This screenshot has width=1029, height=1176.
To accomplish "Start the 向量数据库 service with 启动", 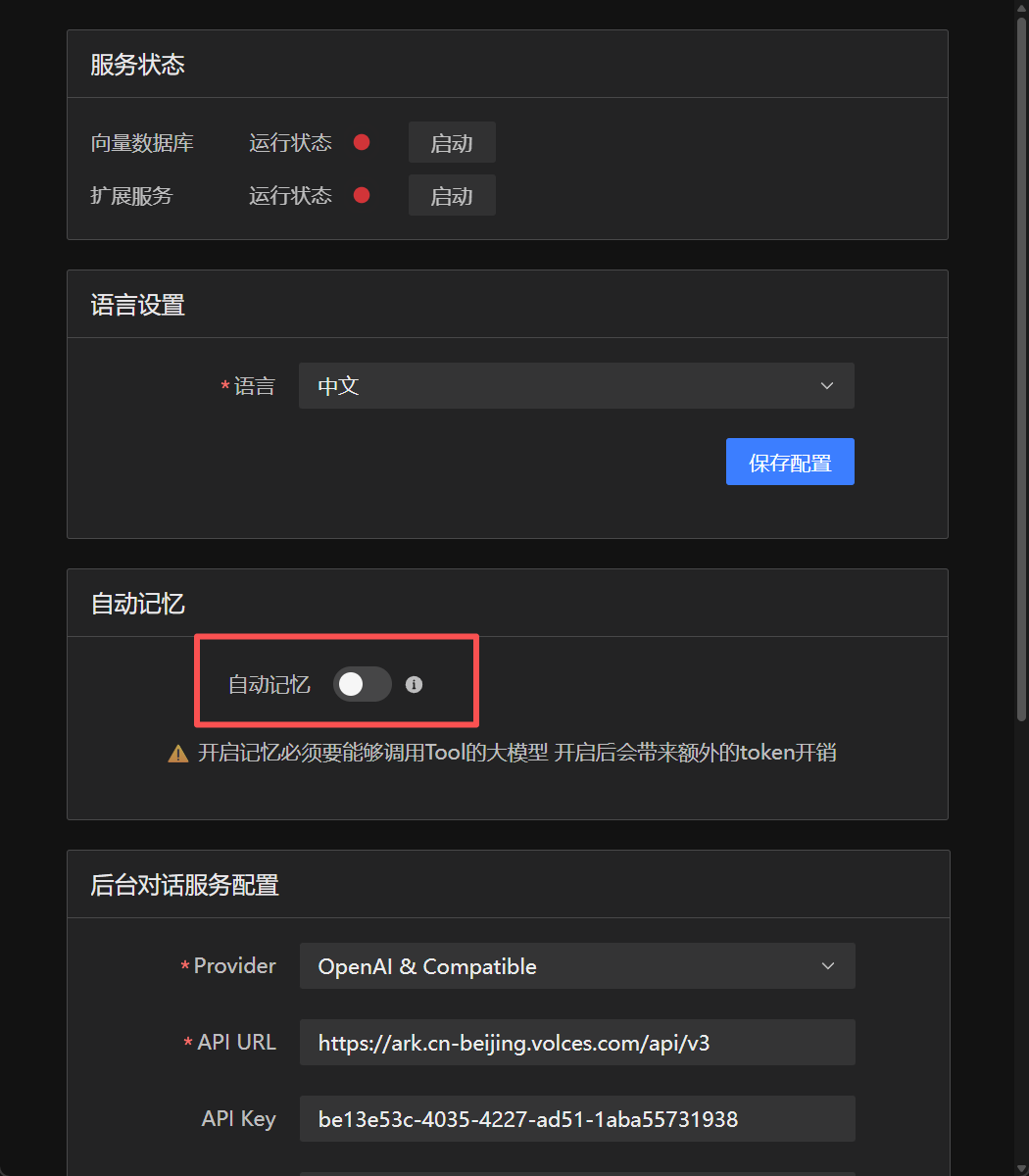I will (x=452, y=143).
